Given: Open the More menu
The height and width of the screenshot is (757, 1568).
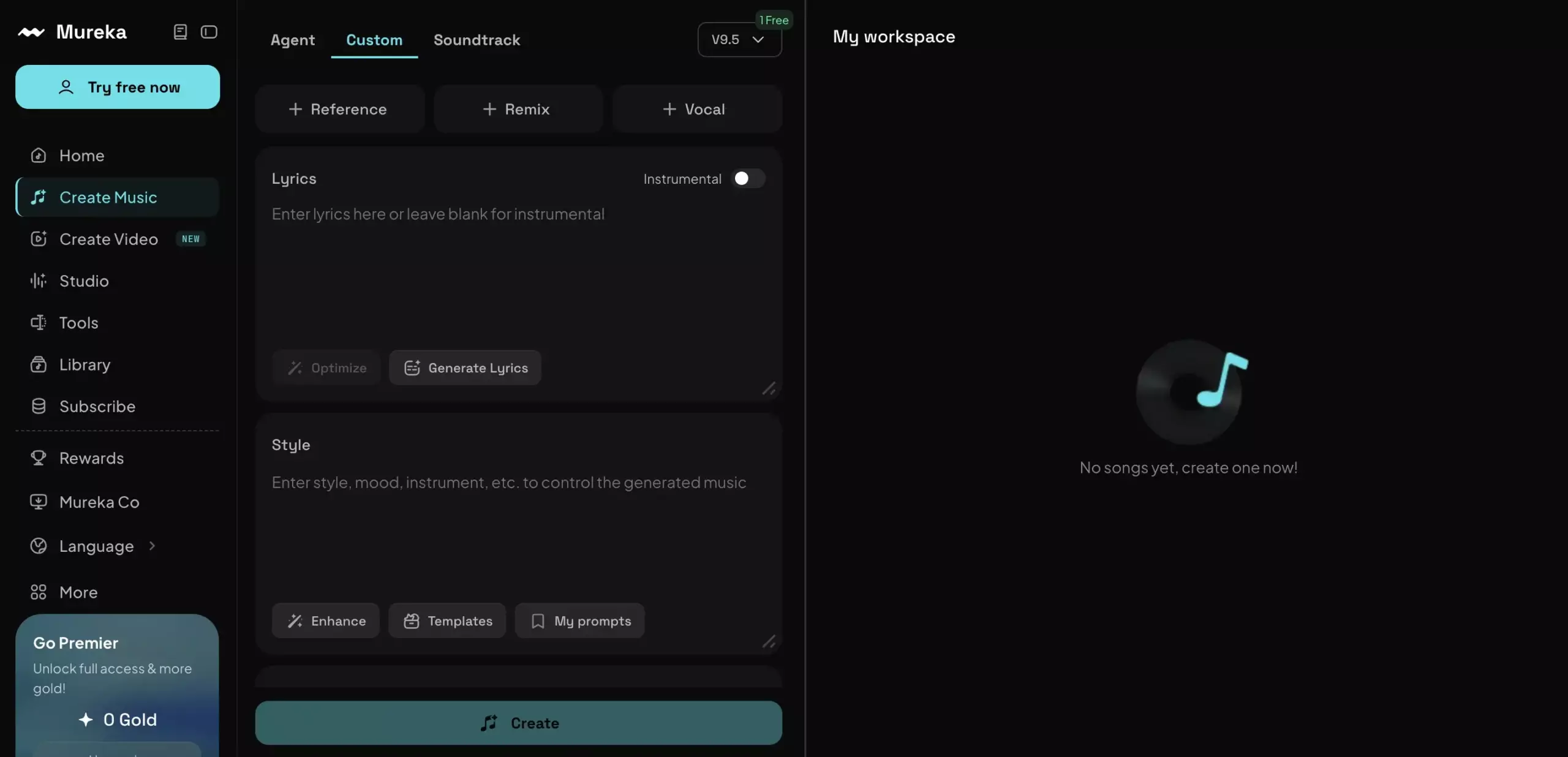Looking at the screenshot, I should click(117, 592).
